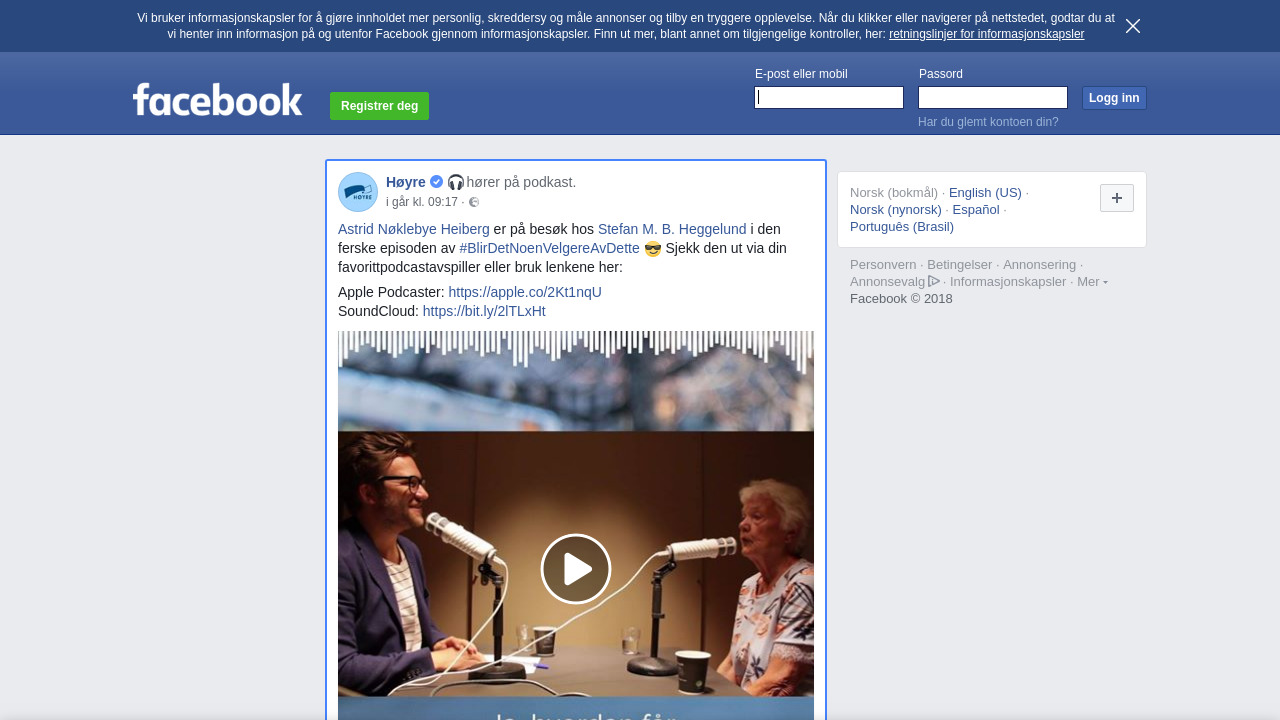
Task: Open the Informasjonskapsler footer link
Action: click(x=1008, y=281)
